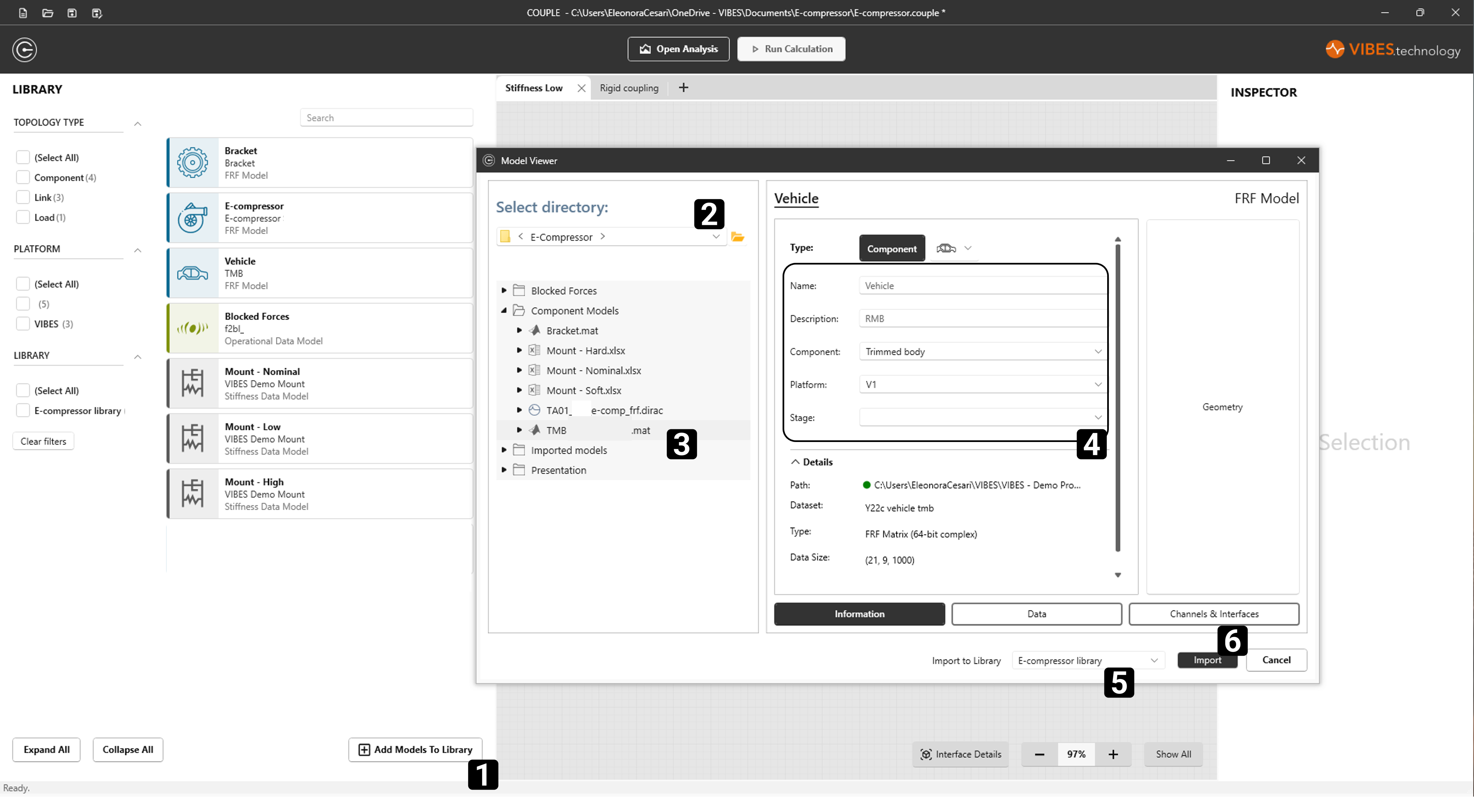Collapse the Topology Type filter section
Screen dimensions: 1474x812
click(138, 124)
